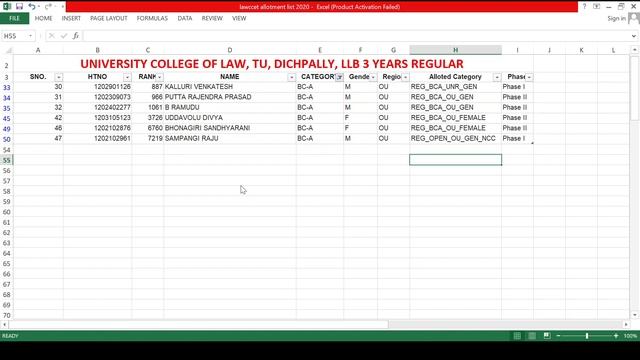Click the Select All corner triangle

[x=8, y=50]
